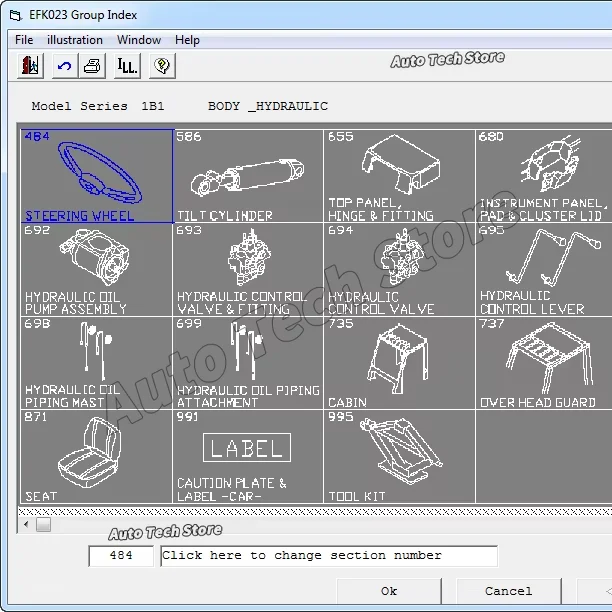Select the 655 Top Panel, Hinge & Fitting group

point(399,176)
